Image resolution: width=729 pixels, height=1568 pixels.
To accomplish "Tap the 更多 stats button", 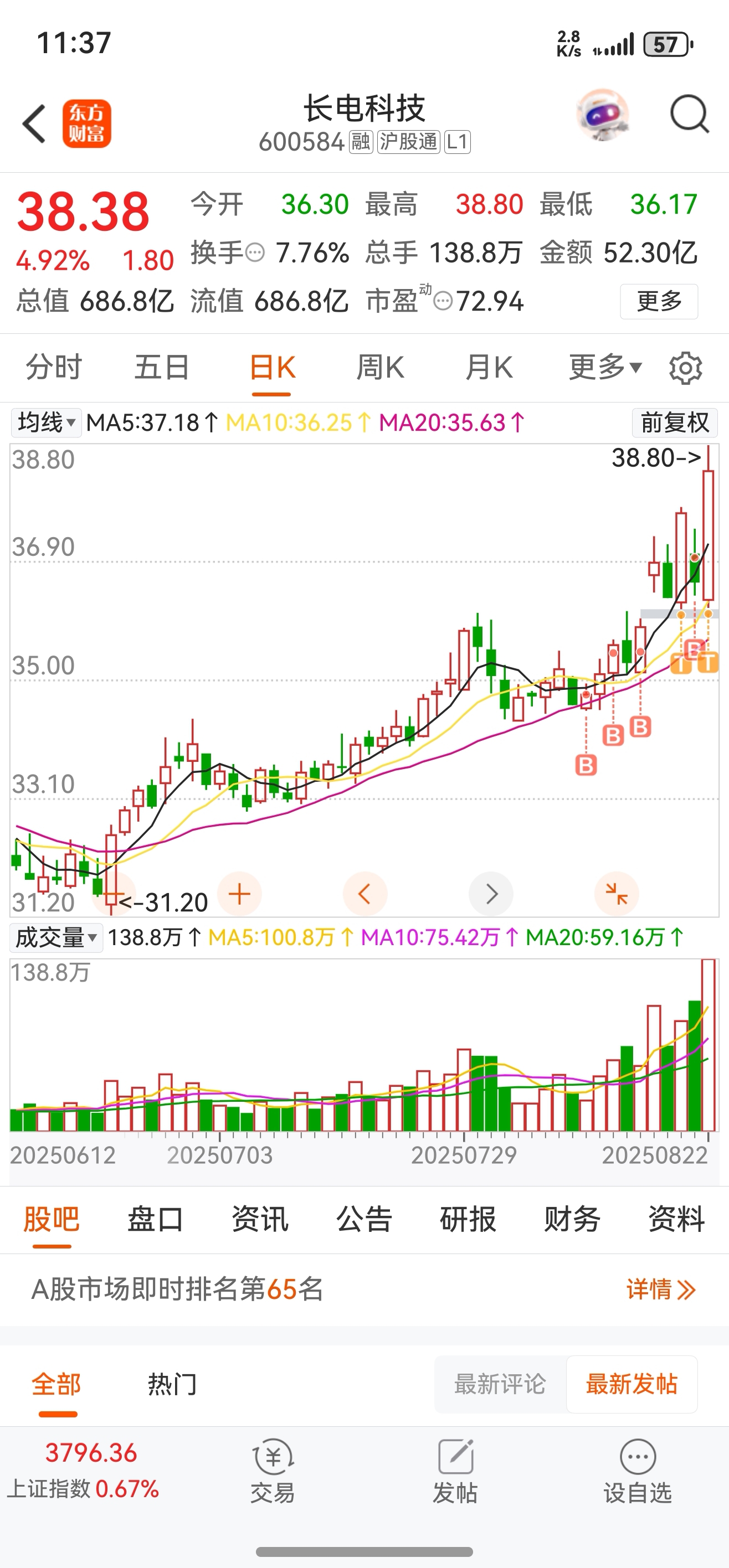I will click(x=659, y=301).
